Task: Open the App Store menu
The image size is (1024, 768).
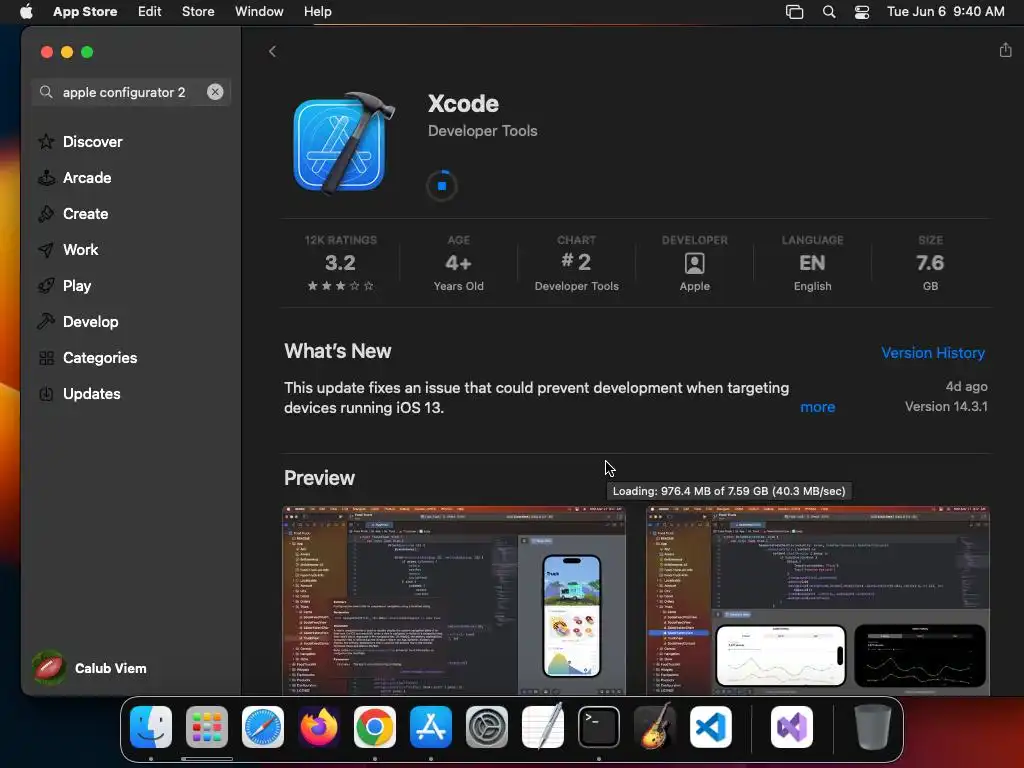Action: point(85,11)
